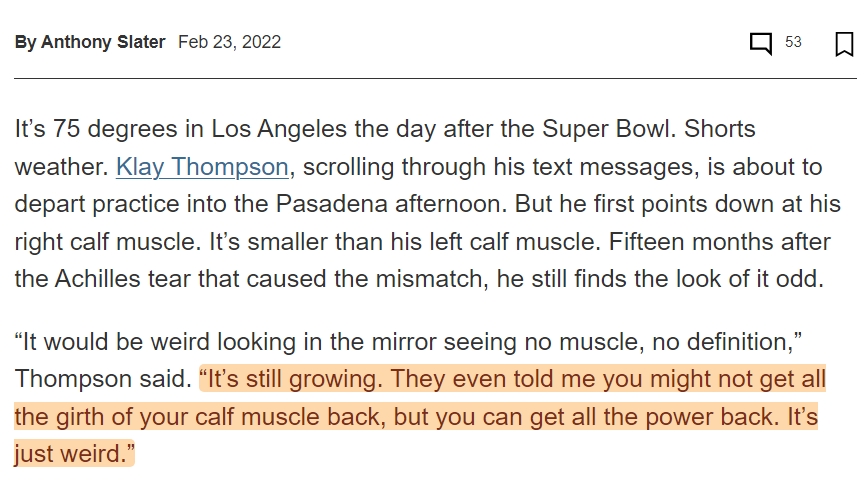Click the Feb 23, 2022 publish date
The image size is (866, 491).
pos(229,42)
